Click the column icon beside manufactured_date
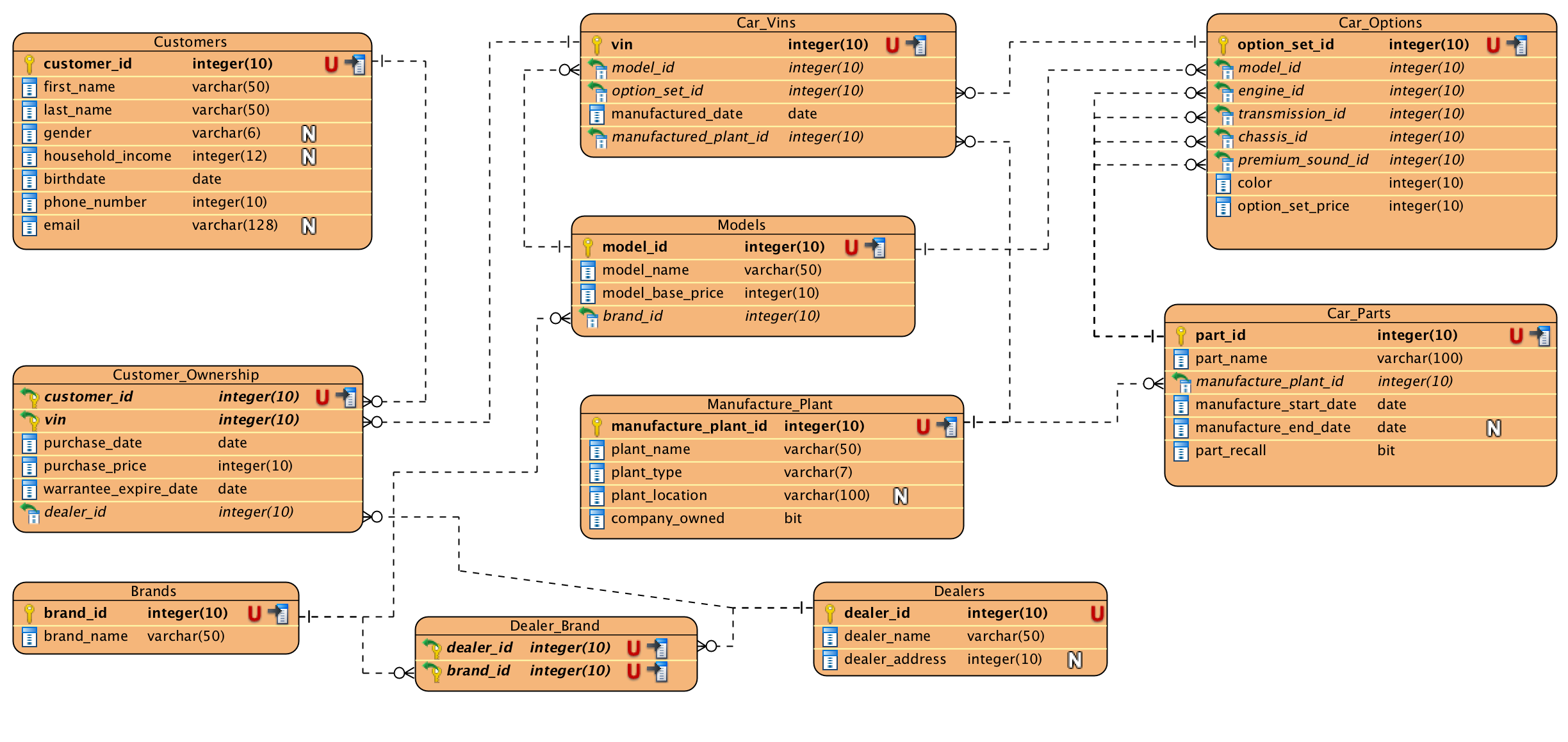Screen dimensions: 1568x742 [x=597, y=115]
